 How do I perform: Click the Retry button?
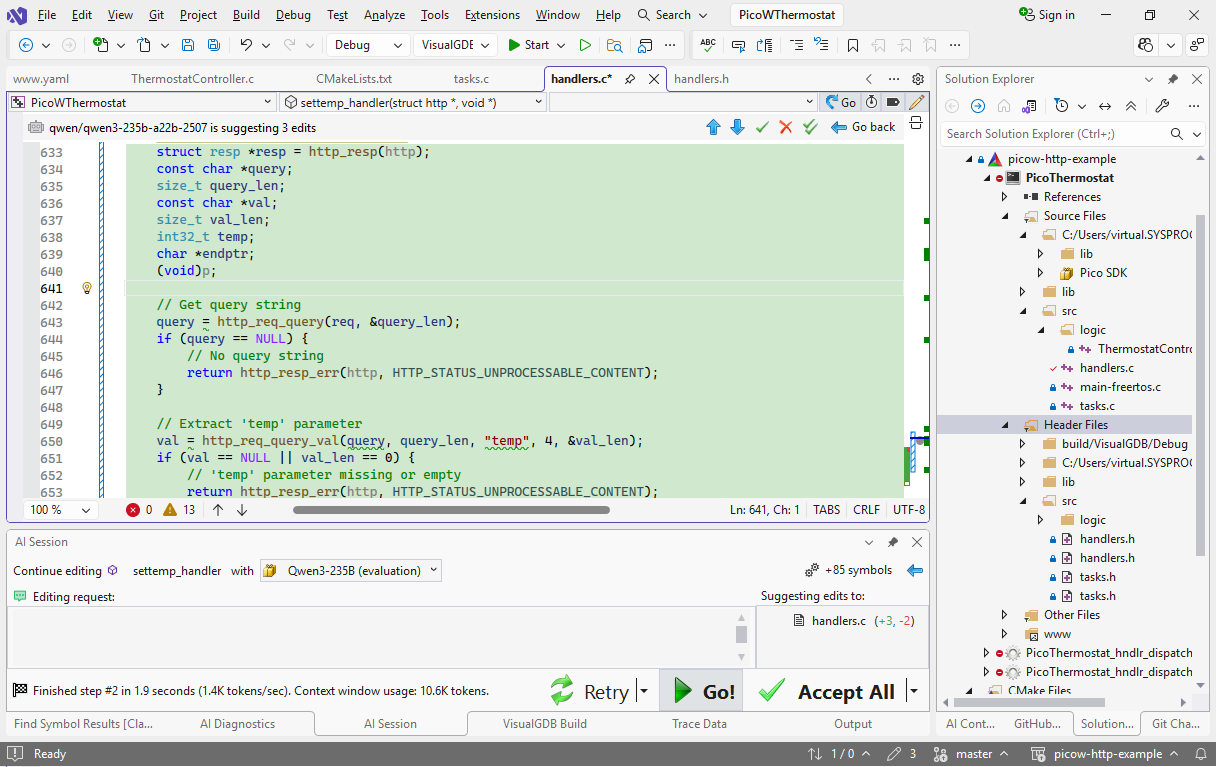coord(591,691)
